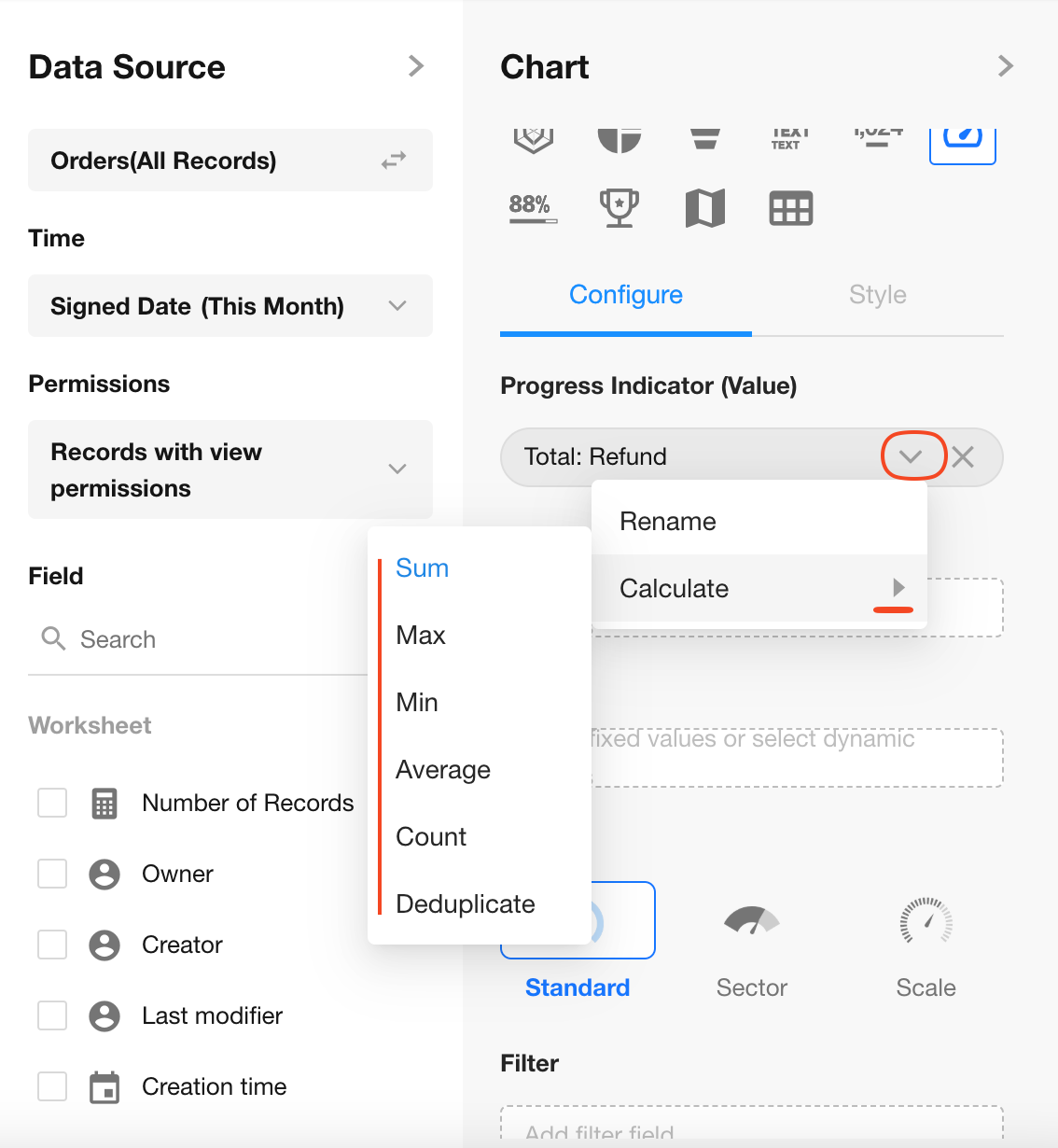The height and width of the screenshot is (1148, 1058).
Task: Choose the trophy ranking chart icon
Action: [619, 207]
